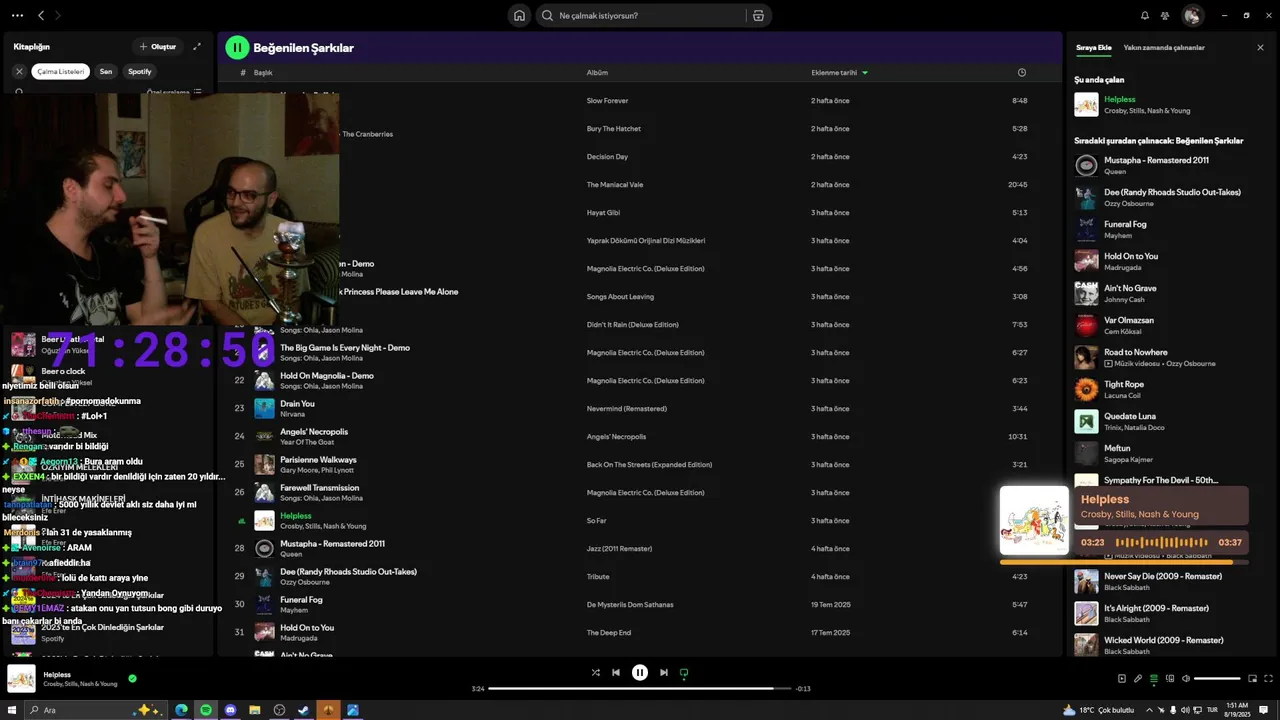Open Steam from the taskbar
The height and width of the screenshot is (720, 1280).
[x=304, y=710]
